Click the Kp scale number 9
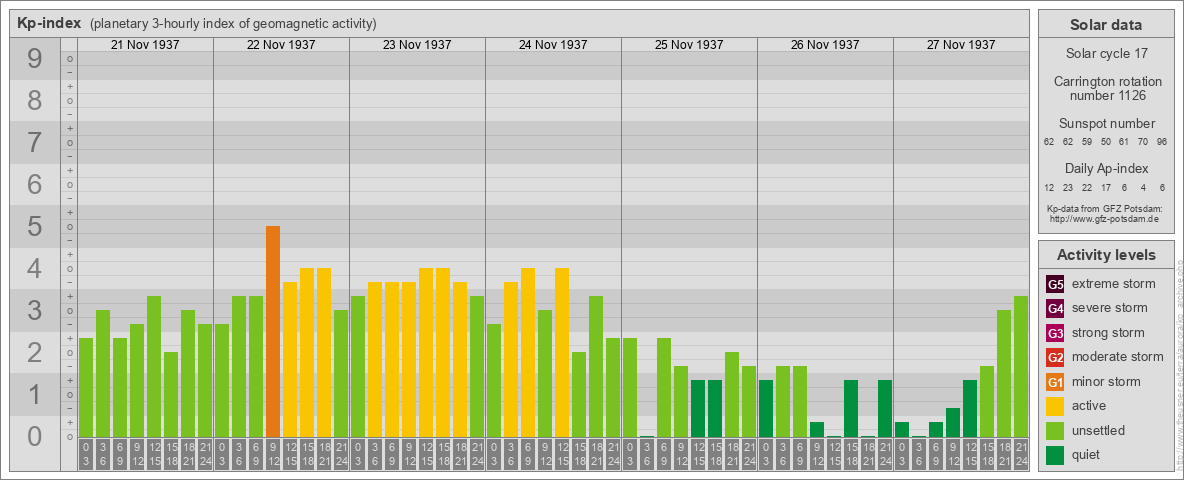The image size is (1184, 480). (35, 59)
